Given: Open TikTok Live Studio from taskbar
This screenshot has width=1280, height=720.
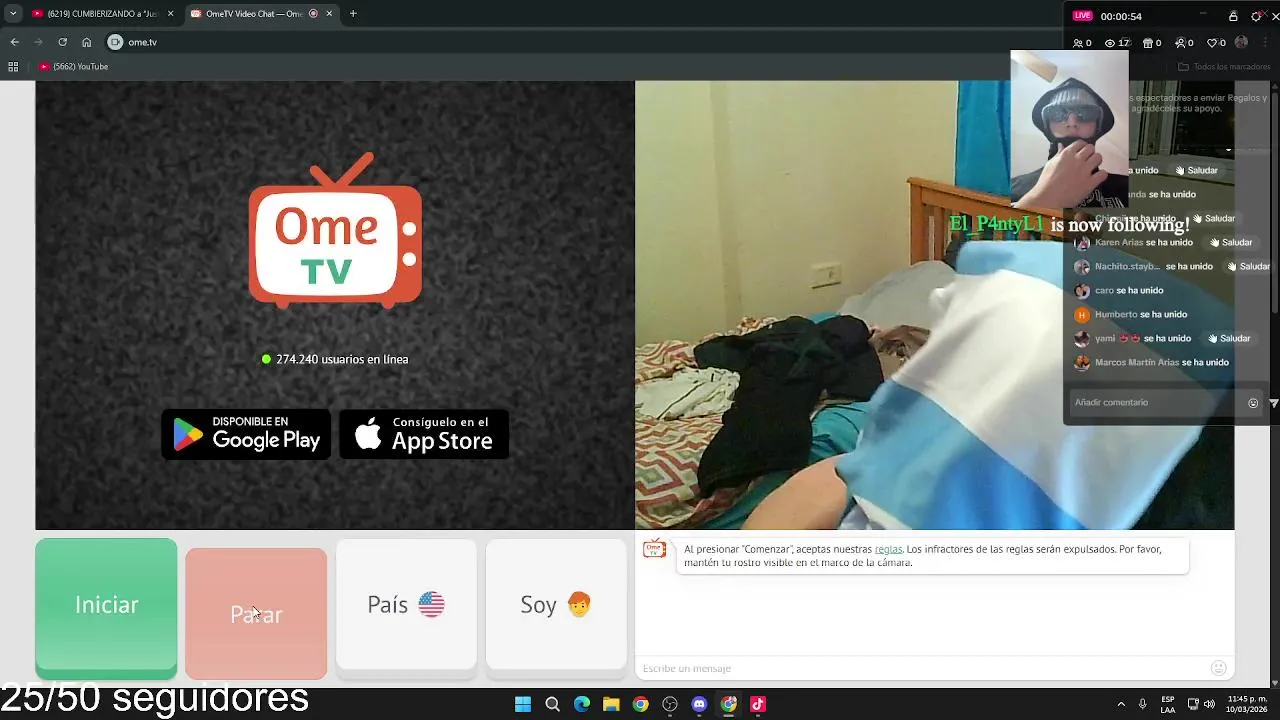Looking at the screenshot, I should point(758,704).
